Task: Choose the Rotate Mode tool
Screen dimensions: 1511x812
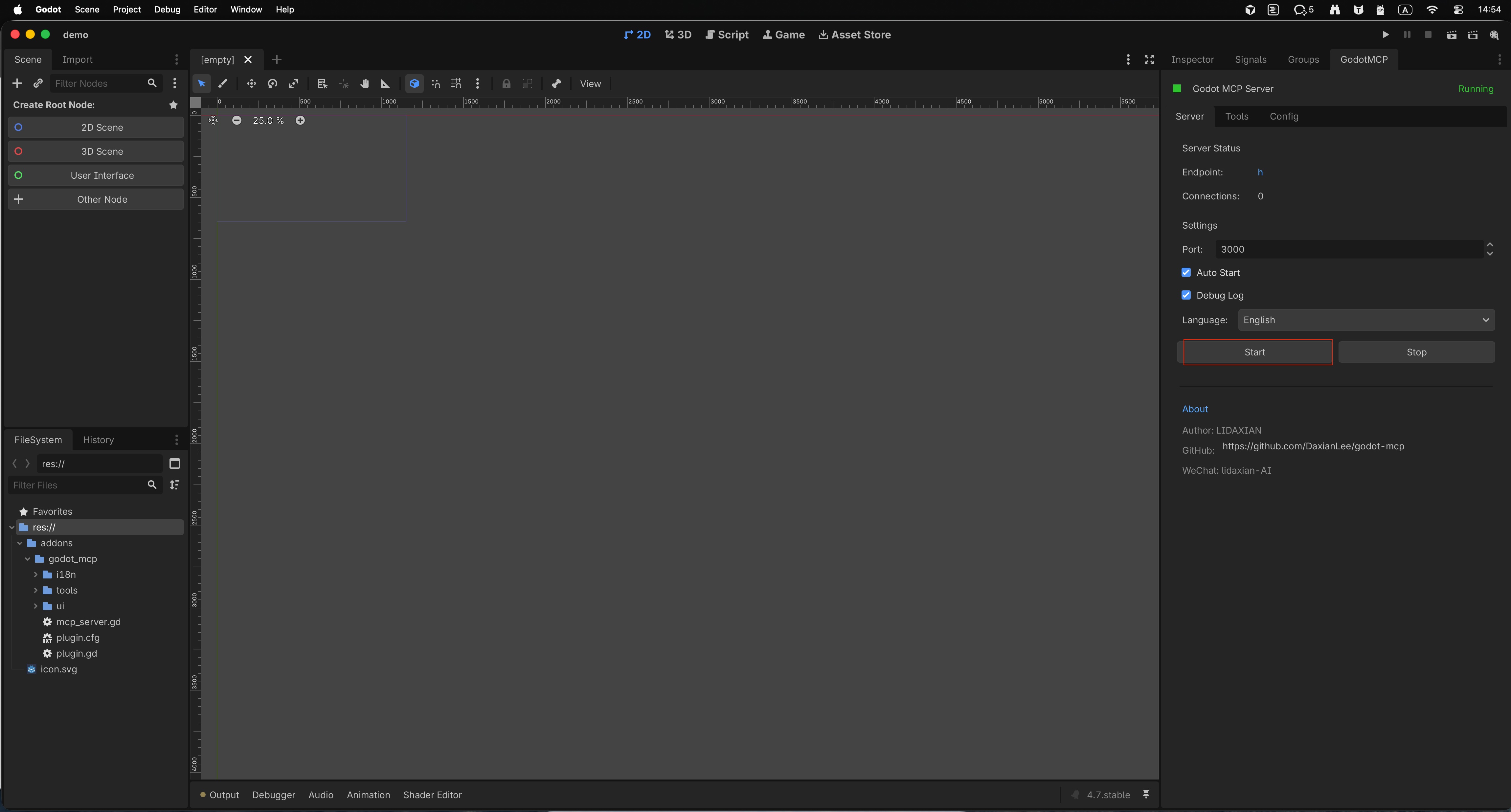Action: point(272,84)
